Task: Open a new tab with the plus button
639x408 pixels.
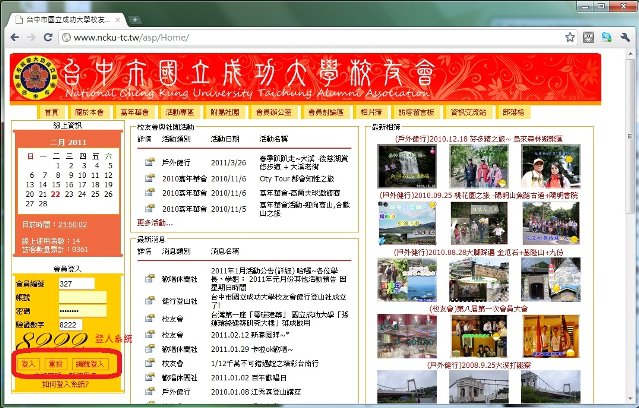Action: [134, 20]
